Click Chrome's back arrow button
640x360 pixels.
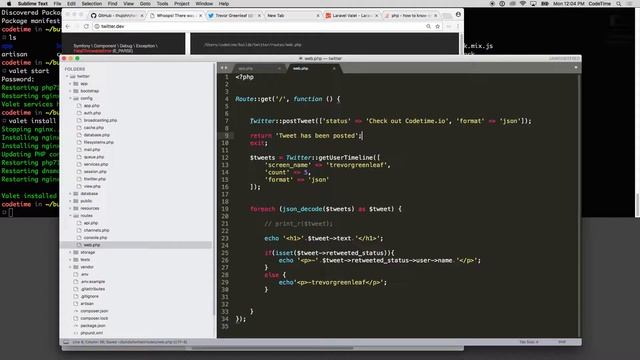click(x=68, y=26)
